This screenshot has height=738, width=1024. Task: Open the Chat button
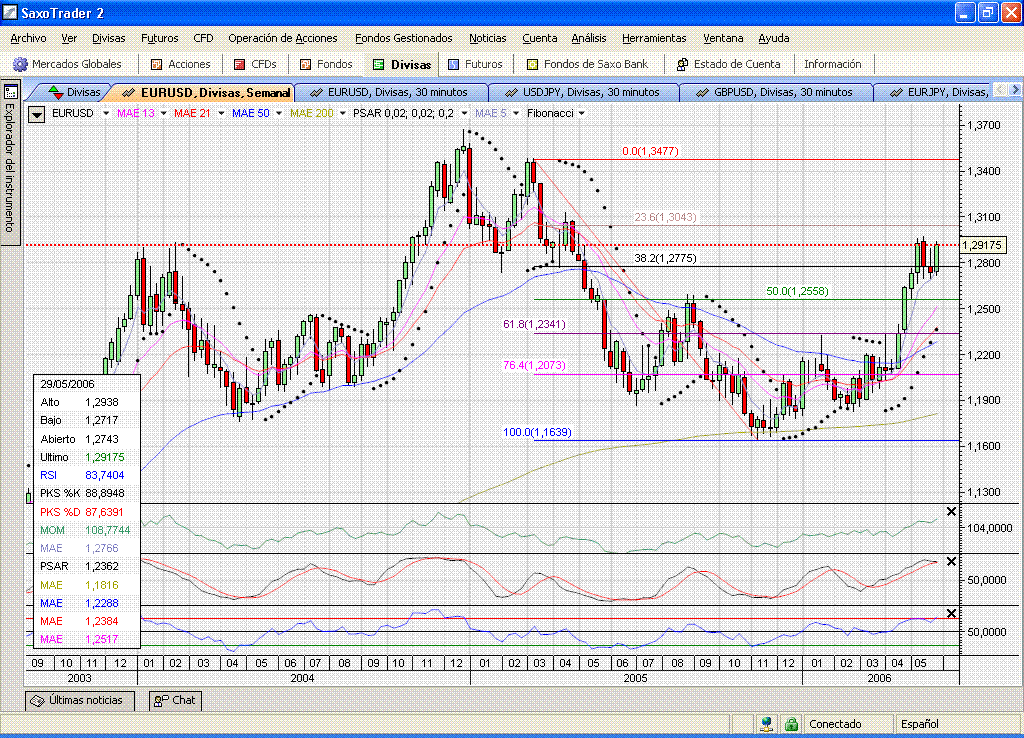(x=175, y=701)
